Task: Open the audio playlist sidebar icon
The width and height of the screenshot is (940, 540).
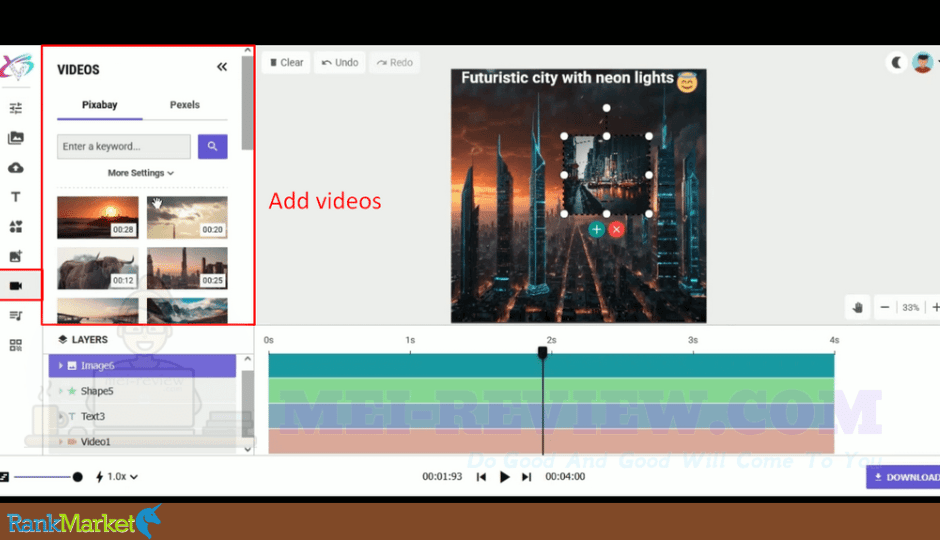Action: (16, 315)
